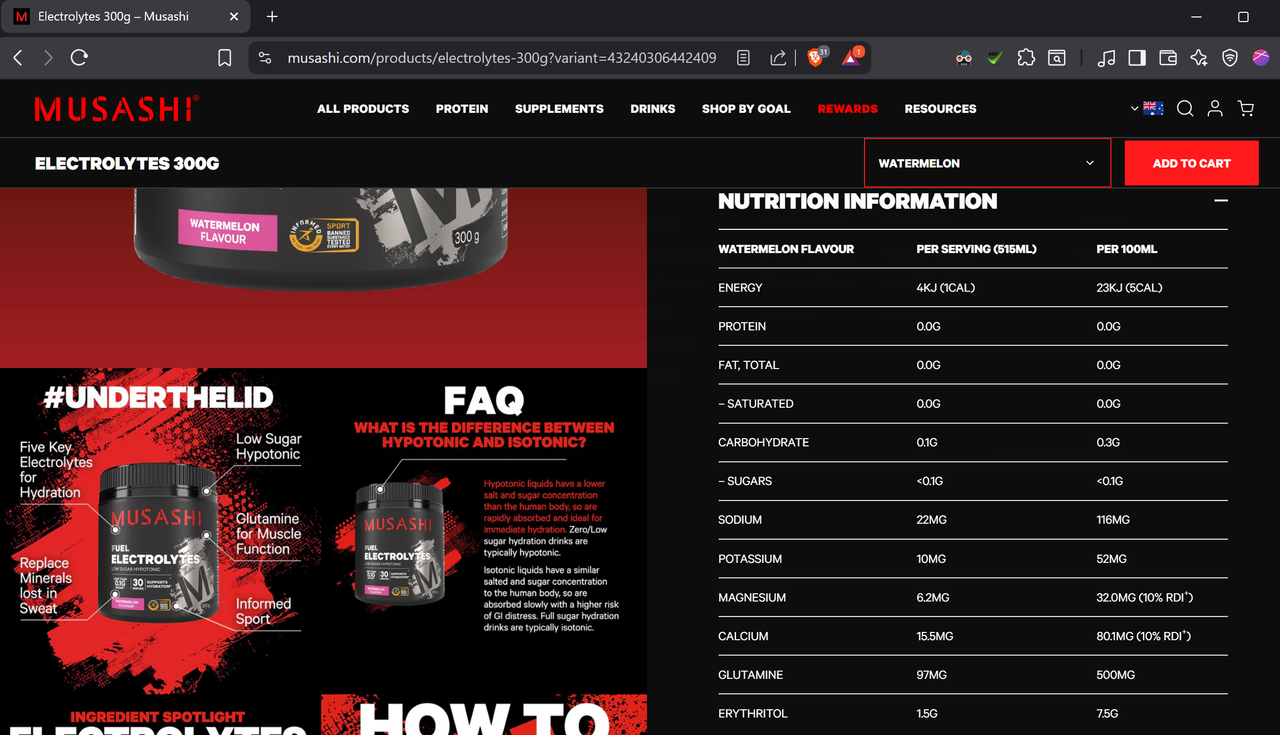1280x735 pixels.
Task: Open the Rewards page
Action: 848,109
